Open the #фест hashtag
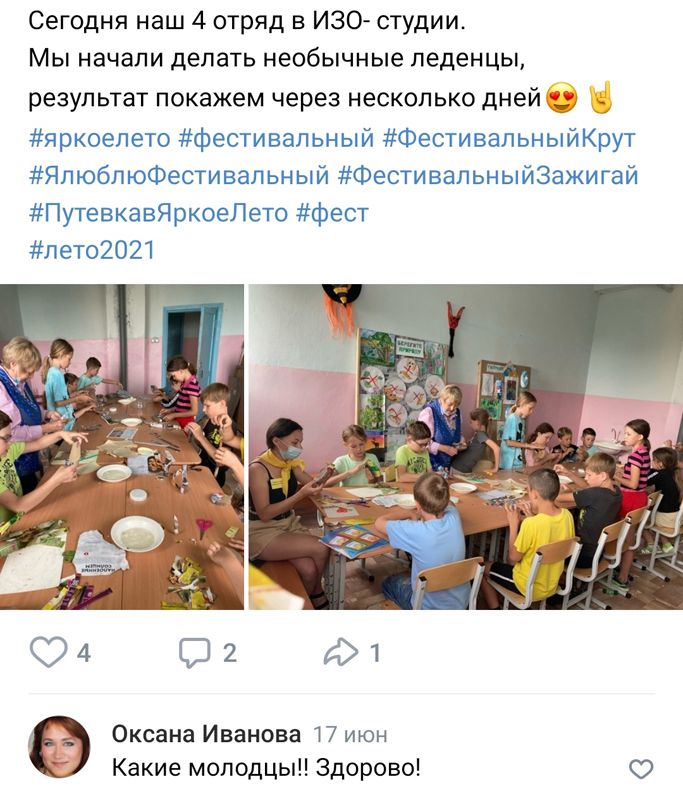The image size is (683, 796). 332,213
